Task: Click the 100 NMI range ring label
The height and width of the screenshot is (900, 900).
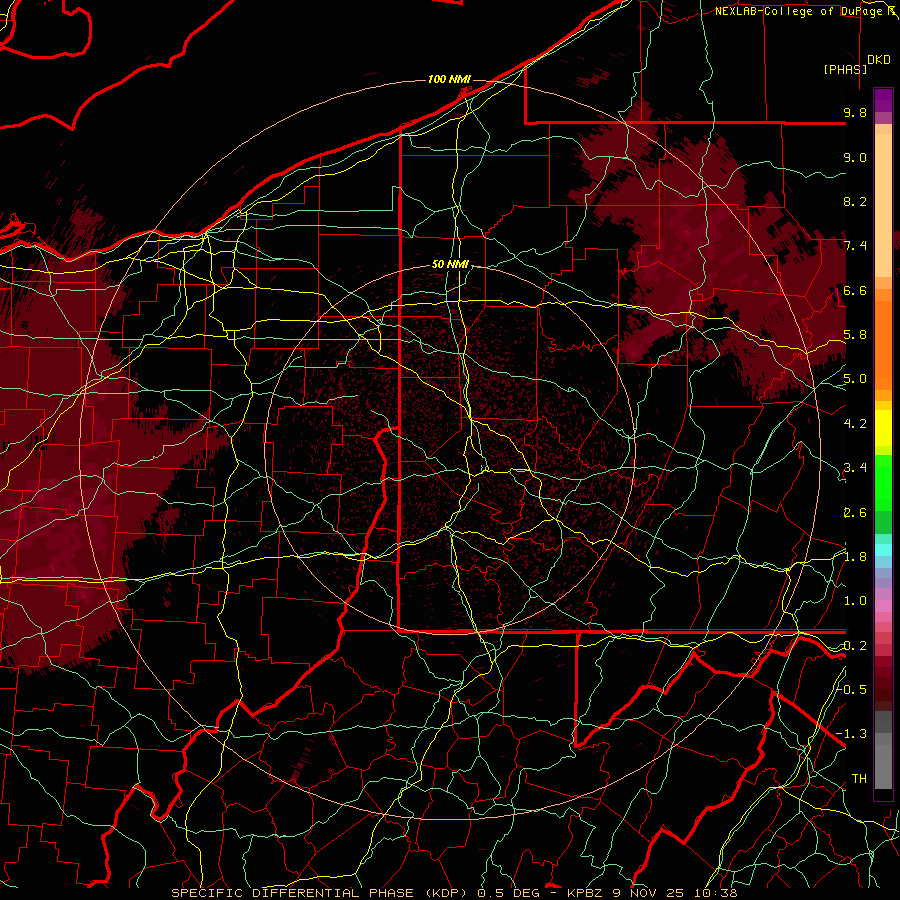Action: (449, 79)
